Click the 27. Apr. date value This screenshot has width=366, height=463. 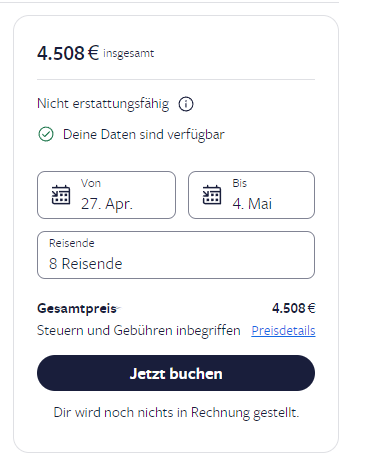[107, 204]
